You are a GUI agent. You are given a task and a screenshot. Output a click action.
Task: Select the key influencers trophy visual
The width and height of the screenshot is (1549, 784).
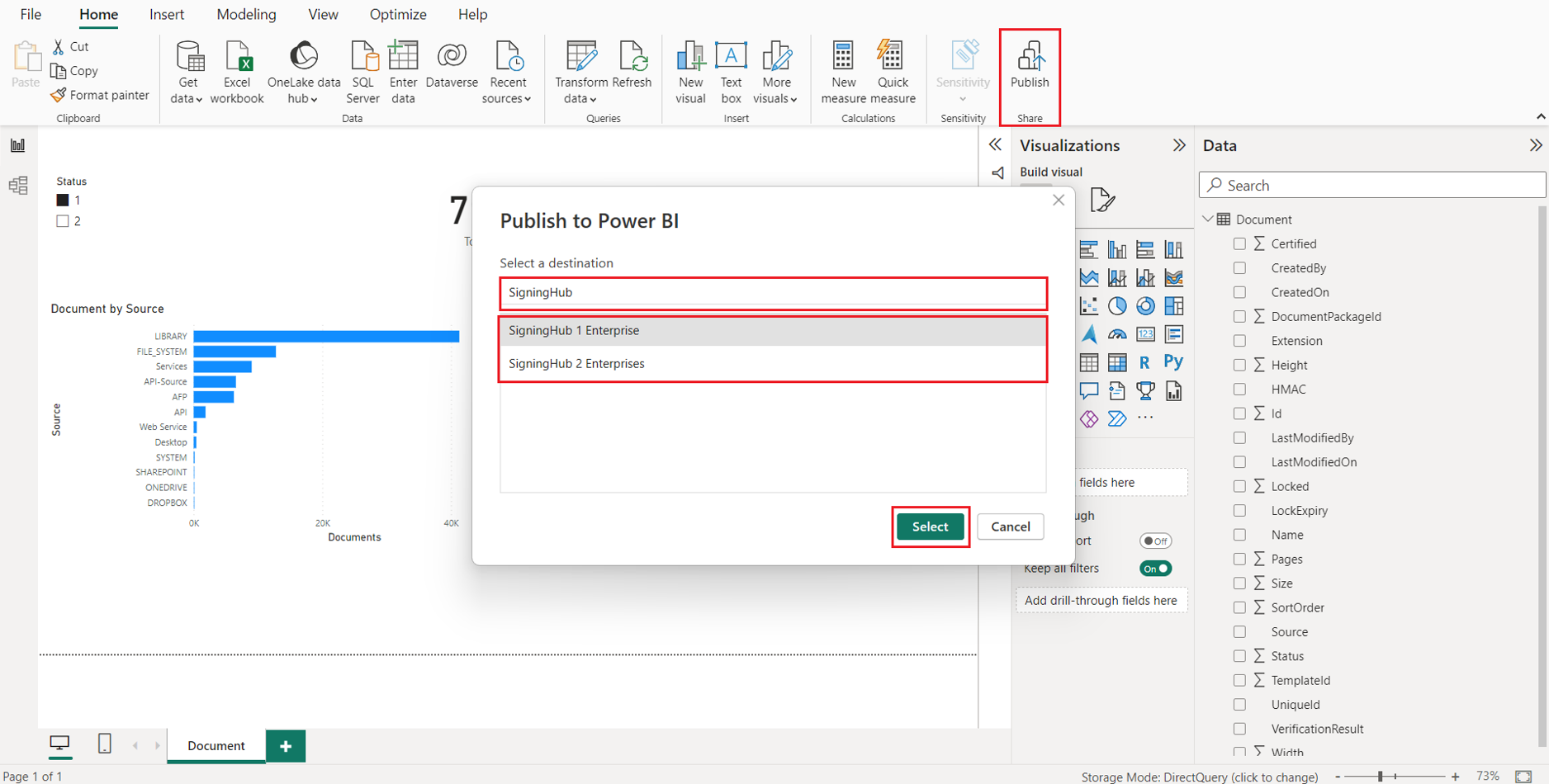click(x=1145, y=390)
